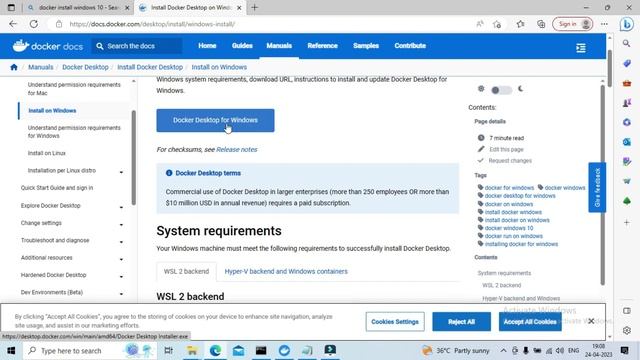Viewport: 640px width, 360px height.
Task: Expand the Additional resources section
Action: [121, 259]
